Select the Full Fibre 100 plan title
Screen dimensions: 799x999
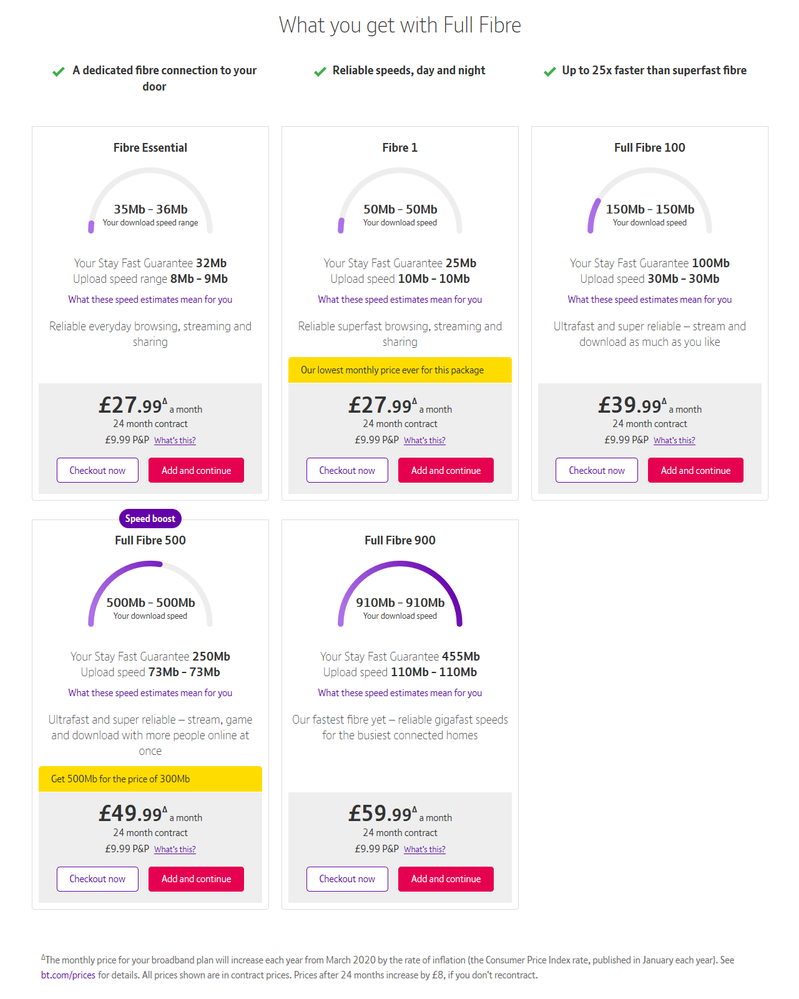(x=649, y=147)
